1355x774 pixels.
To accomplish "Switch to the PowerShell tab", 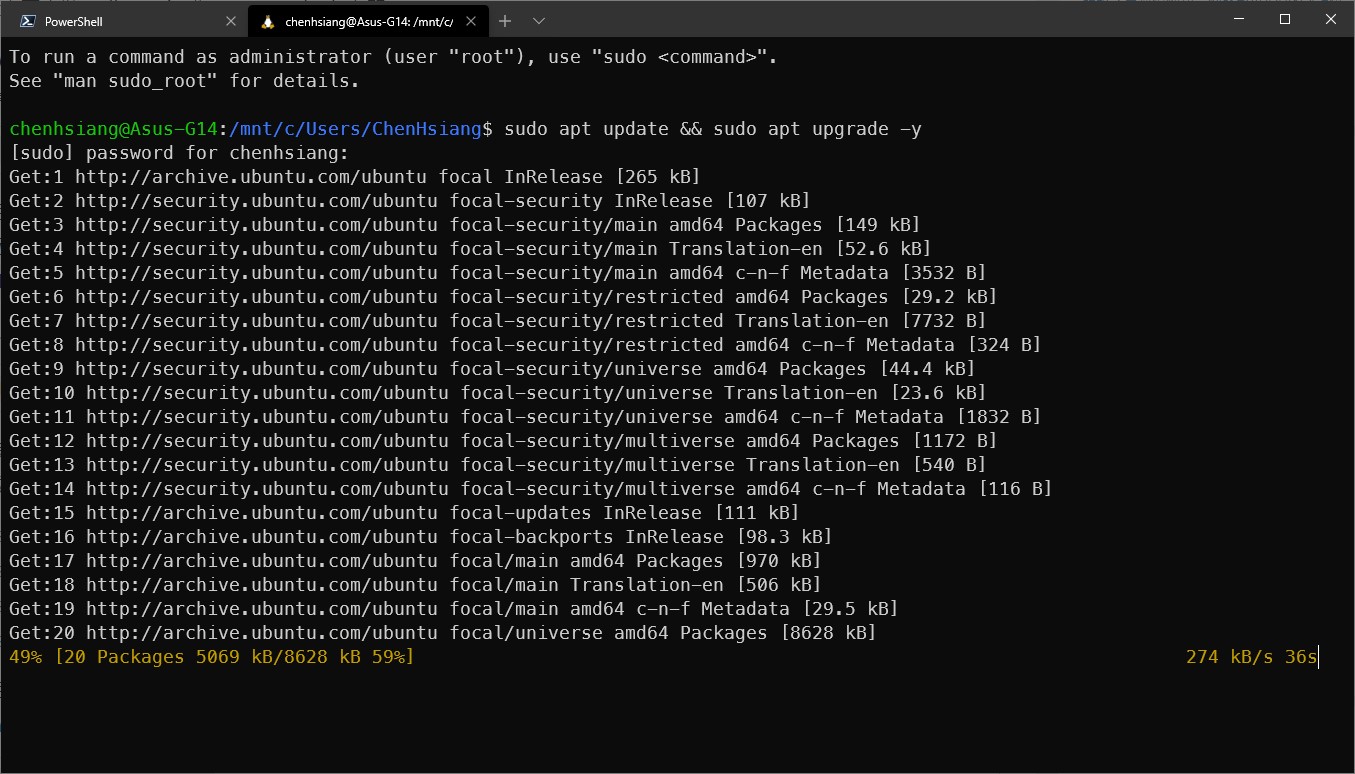I will point(127,21).
